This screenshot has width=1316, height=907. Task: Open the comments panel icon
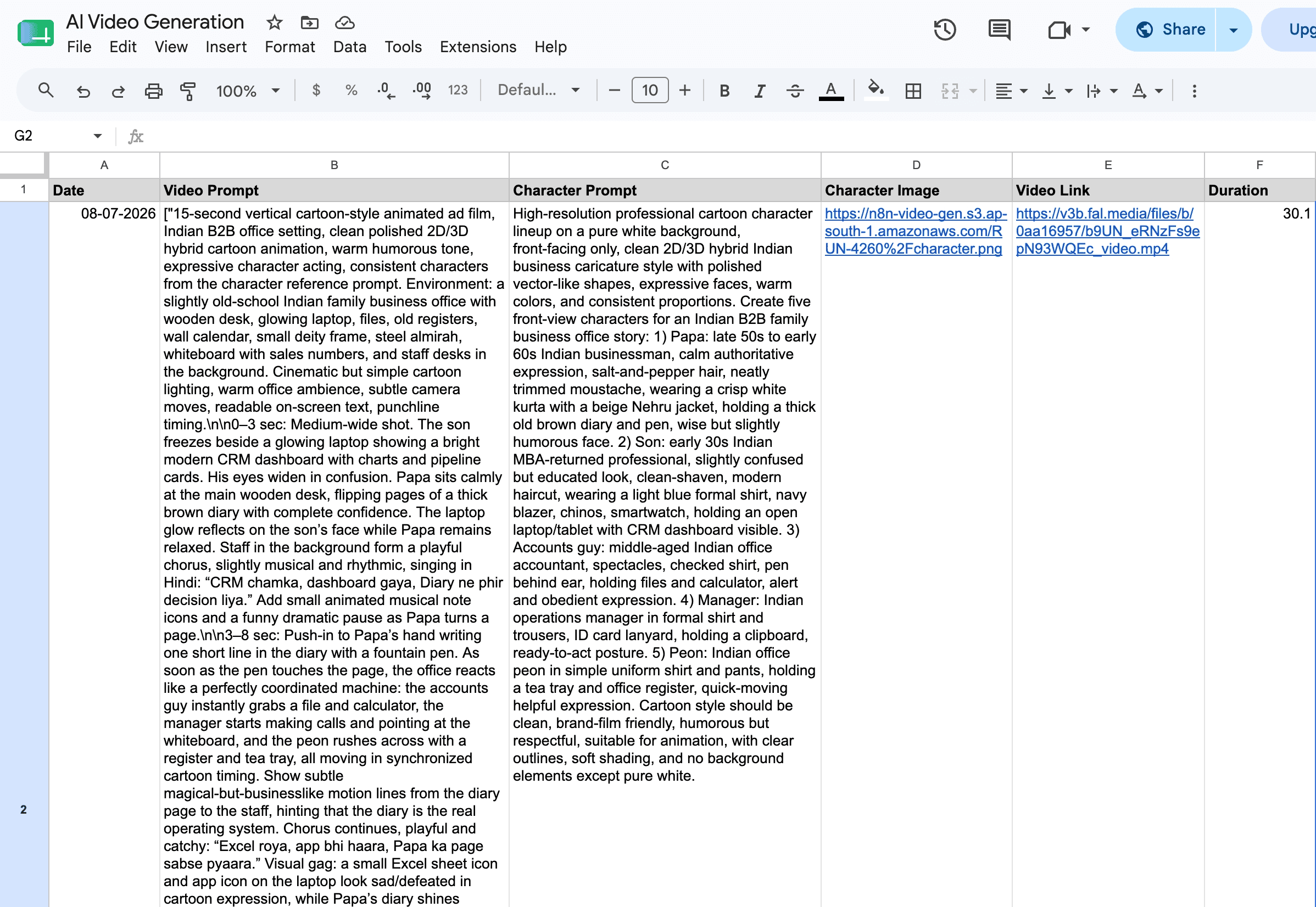(1000, 30)
